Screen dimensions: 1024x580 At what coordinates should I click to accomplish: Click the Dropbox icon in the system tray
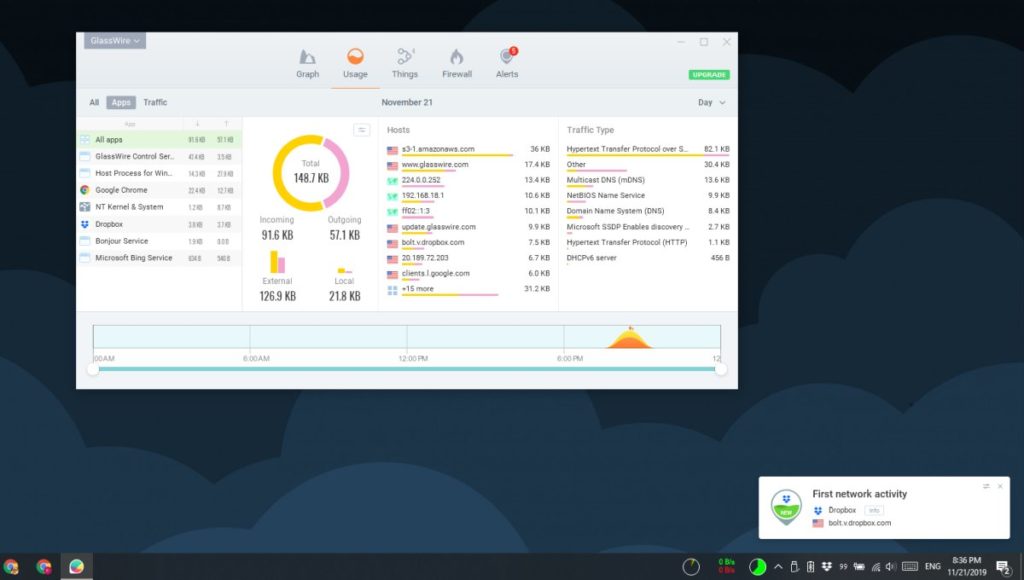pos(826,565)
